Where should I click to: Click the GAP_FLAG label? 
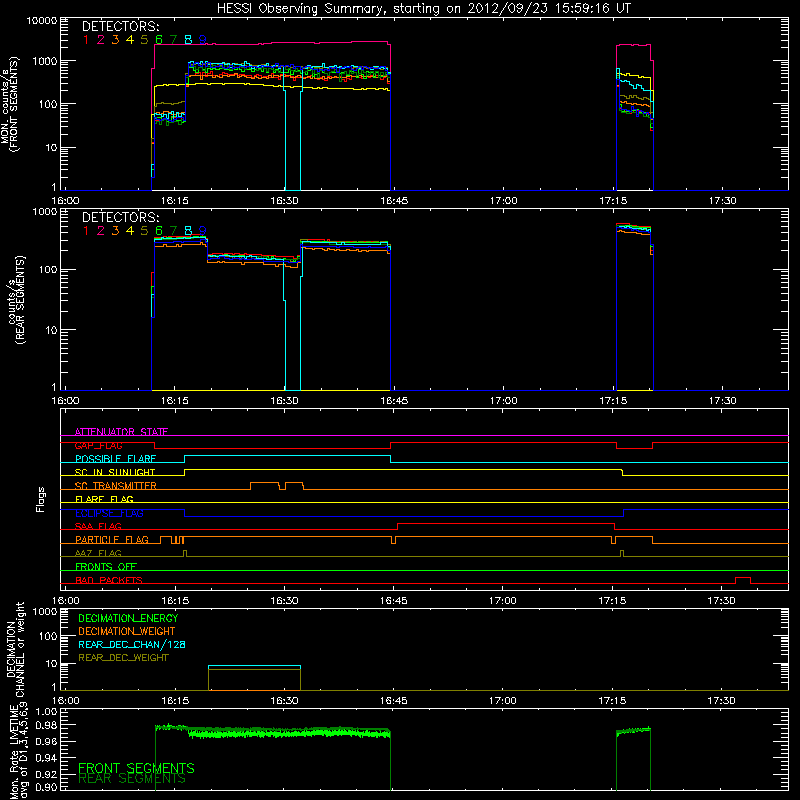[x=98, y=445]
